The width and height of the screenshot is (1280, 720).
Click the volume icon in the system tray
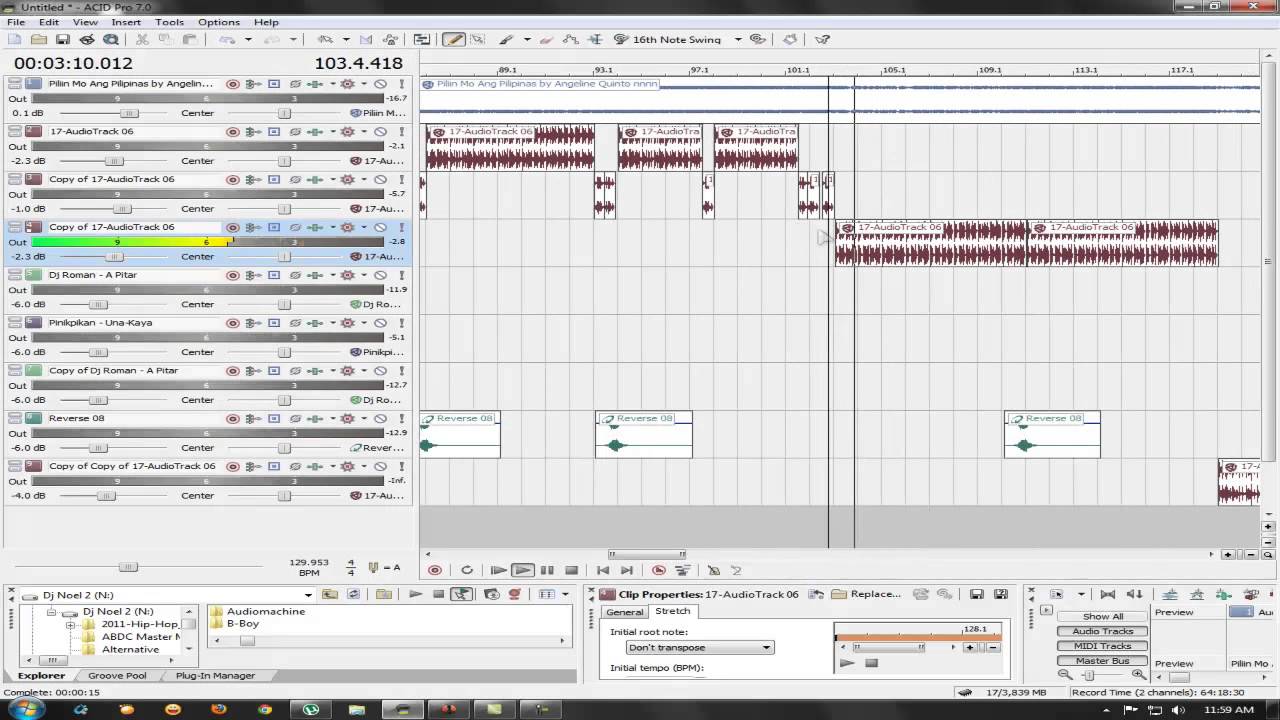point(1178,710)
